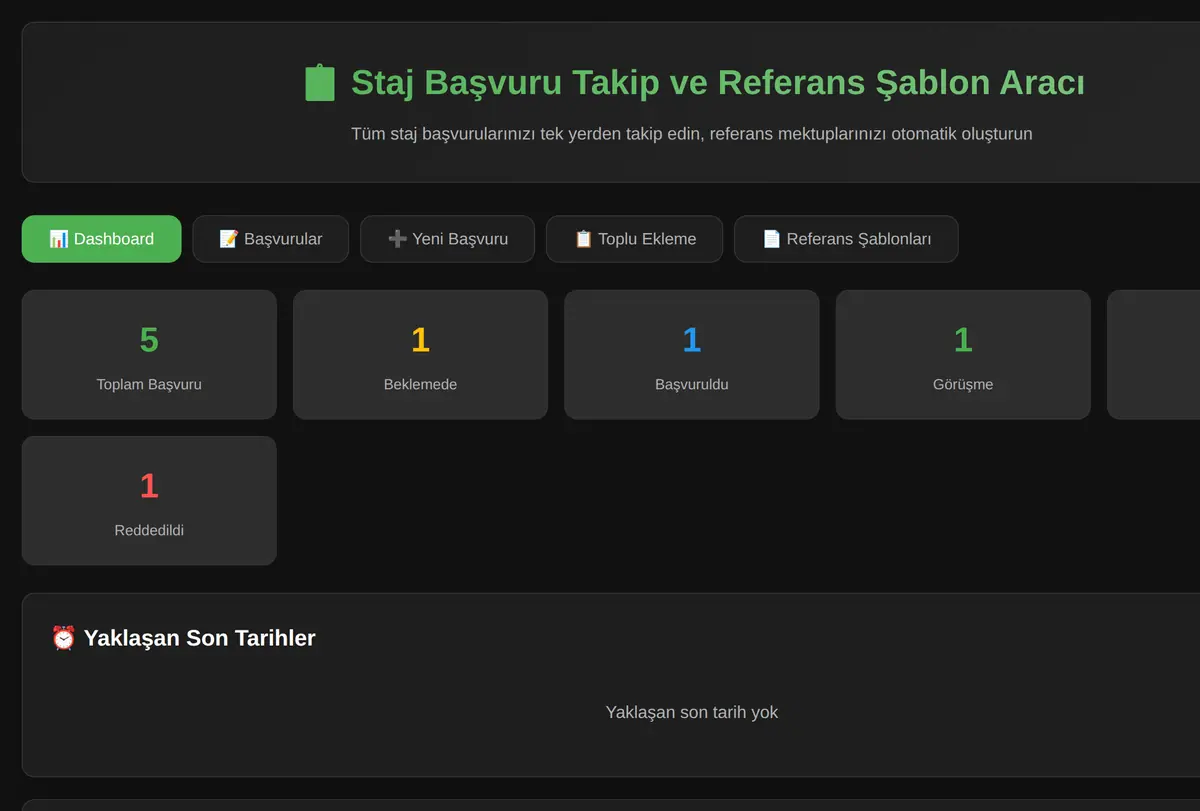
Task: Click the Yaklaşan Son Tarihler heading
Action: 199,638
